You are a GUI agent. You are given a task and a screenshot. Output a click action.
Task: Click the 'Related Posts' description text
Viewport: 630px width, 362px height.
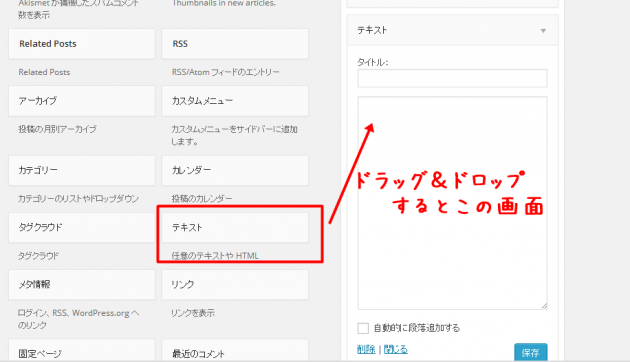pos(44,72)
